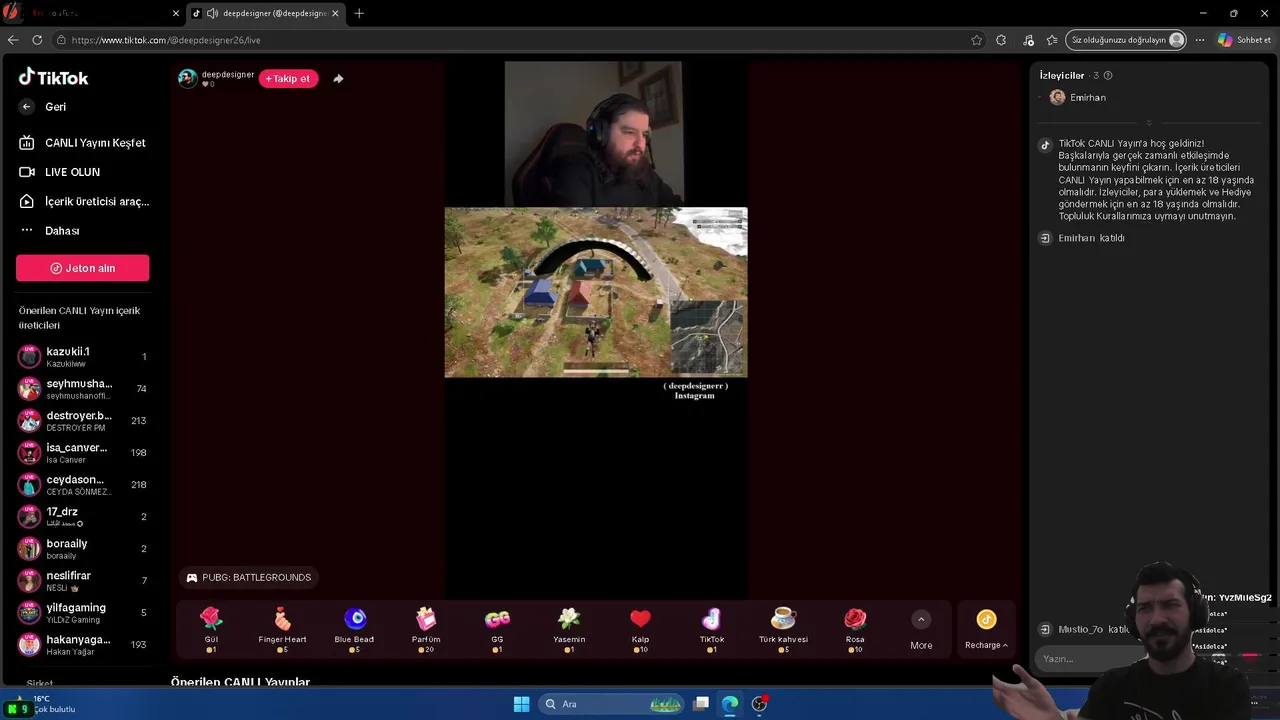Switch to the deepdesigner TikTok tab

point(265,13)
